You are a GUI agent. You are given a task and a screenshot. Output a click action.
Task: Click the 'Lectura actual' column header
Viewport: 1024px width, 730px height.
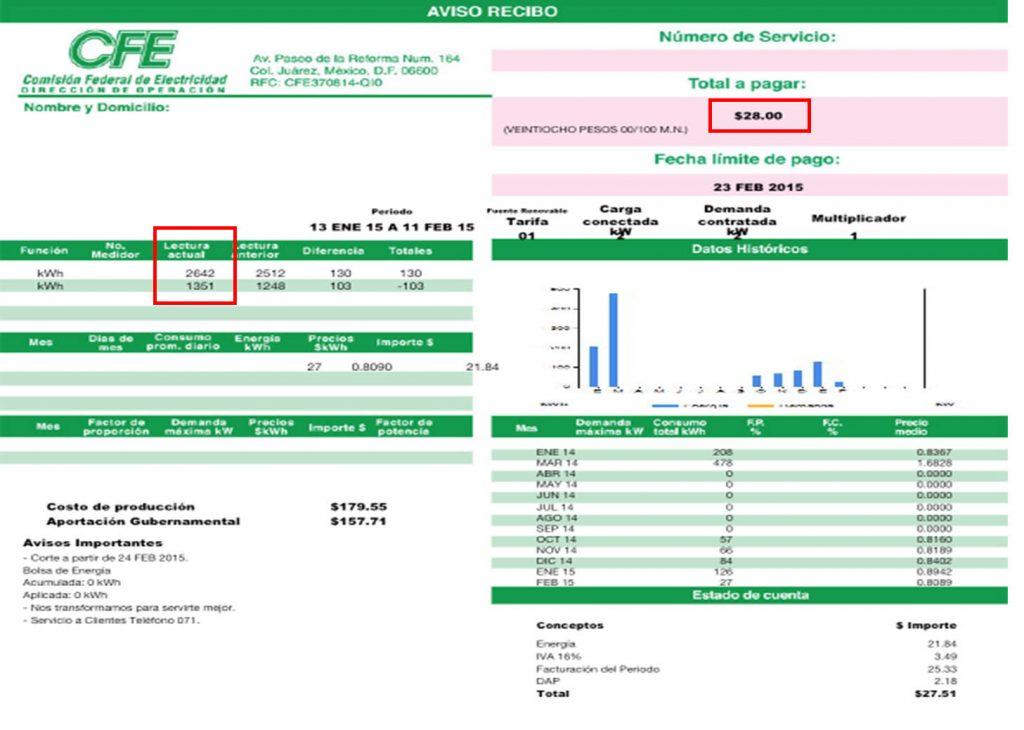coord(186,251)
